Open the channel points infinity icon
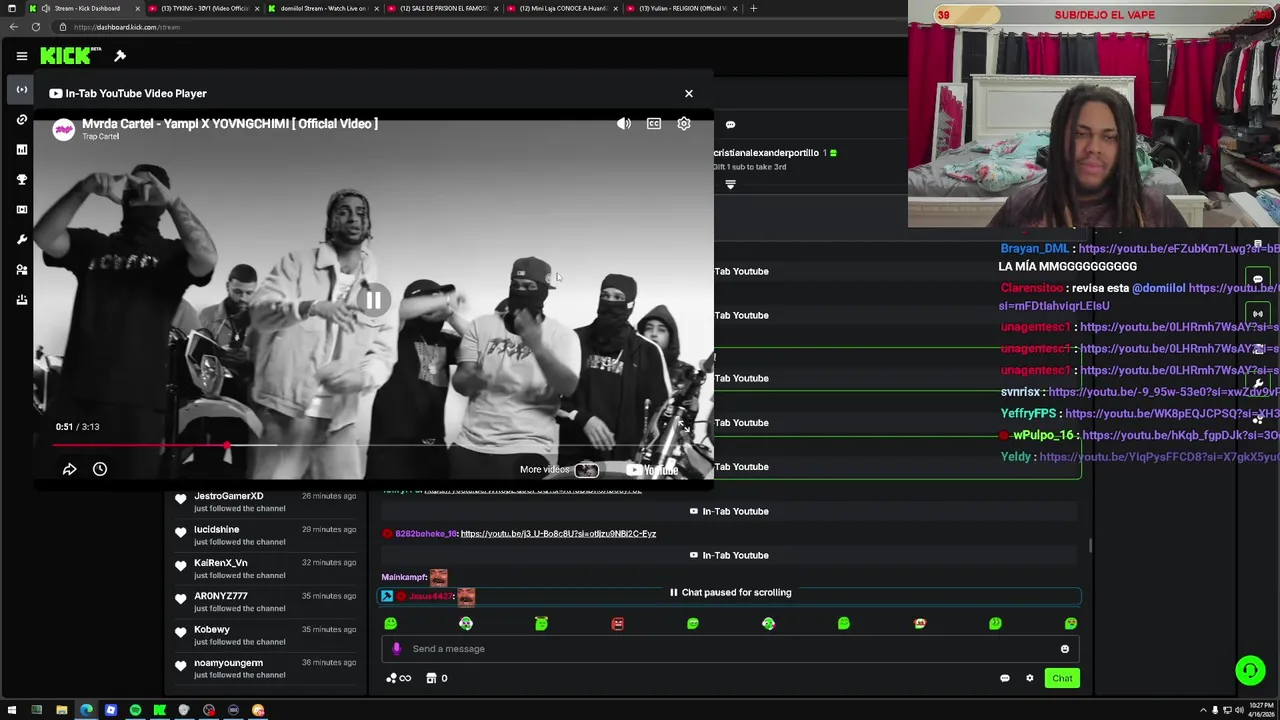 (398, 678)
